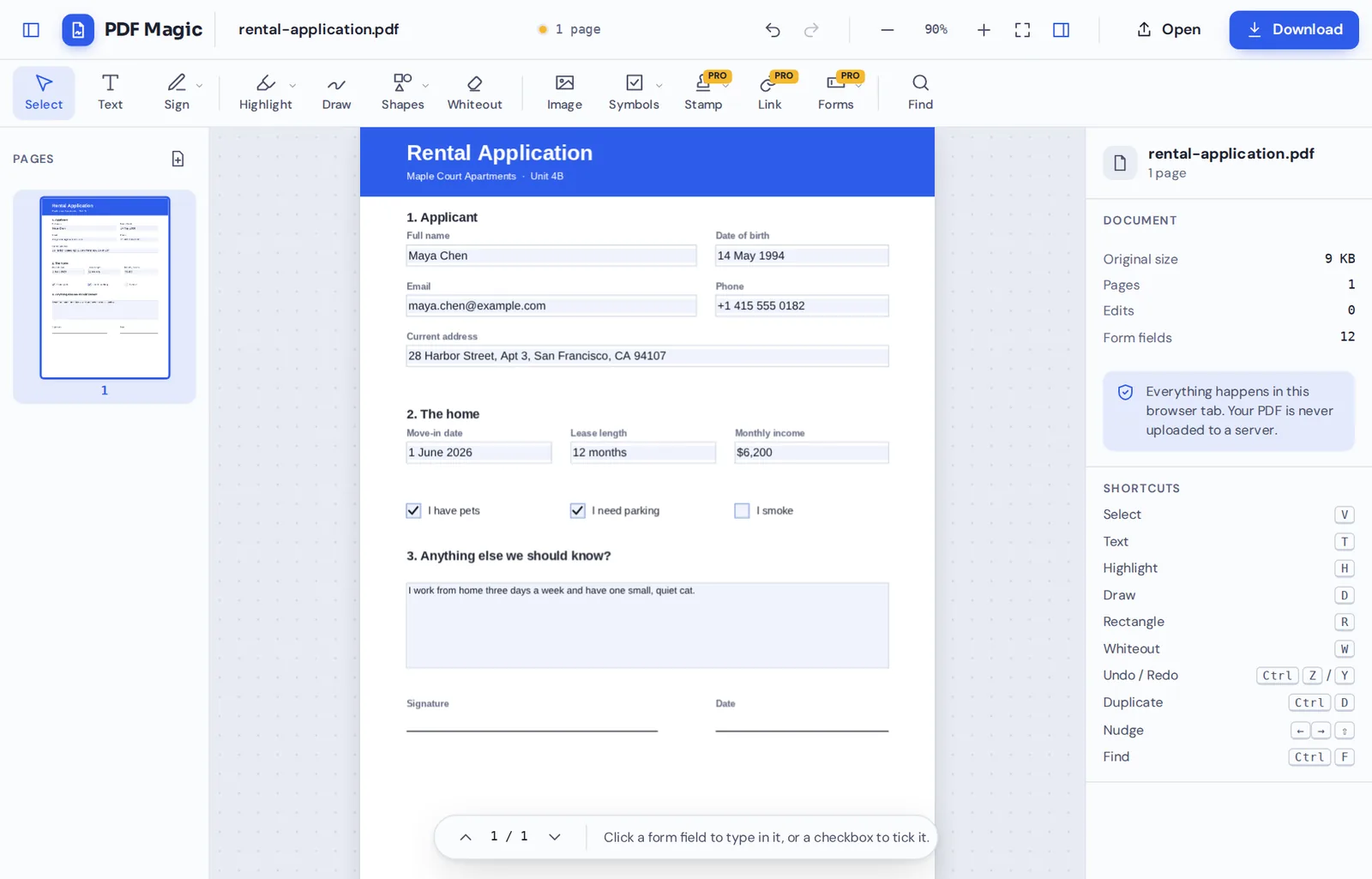Toggle the left pages sidebar icon
The height and width of the screenshot is (879, 1372).
31,30
